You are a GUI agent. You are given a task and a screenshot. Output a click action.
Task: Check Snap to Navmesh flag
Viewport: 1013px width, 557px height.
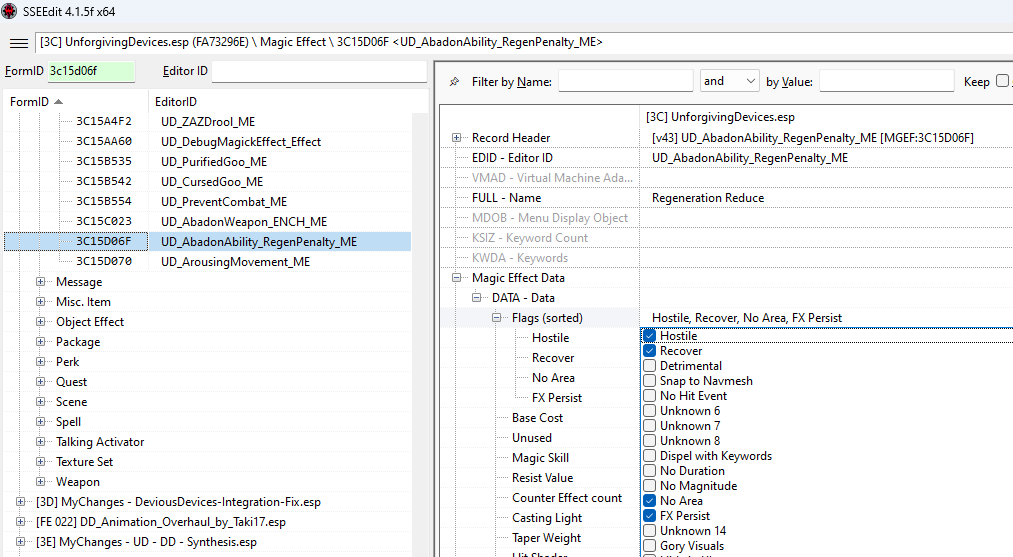(649, 381)
